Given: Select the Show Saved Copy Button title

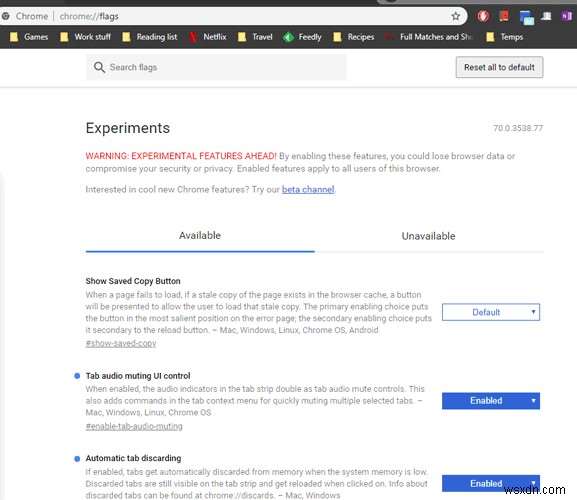Looking at the screenshot, I should point(133,281).
